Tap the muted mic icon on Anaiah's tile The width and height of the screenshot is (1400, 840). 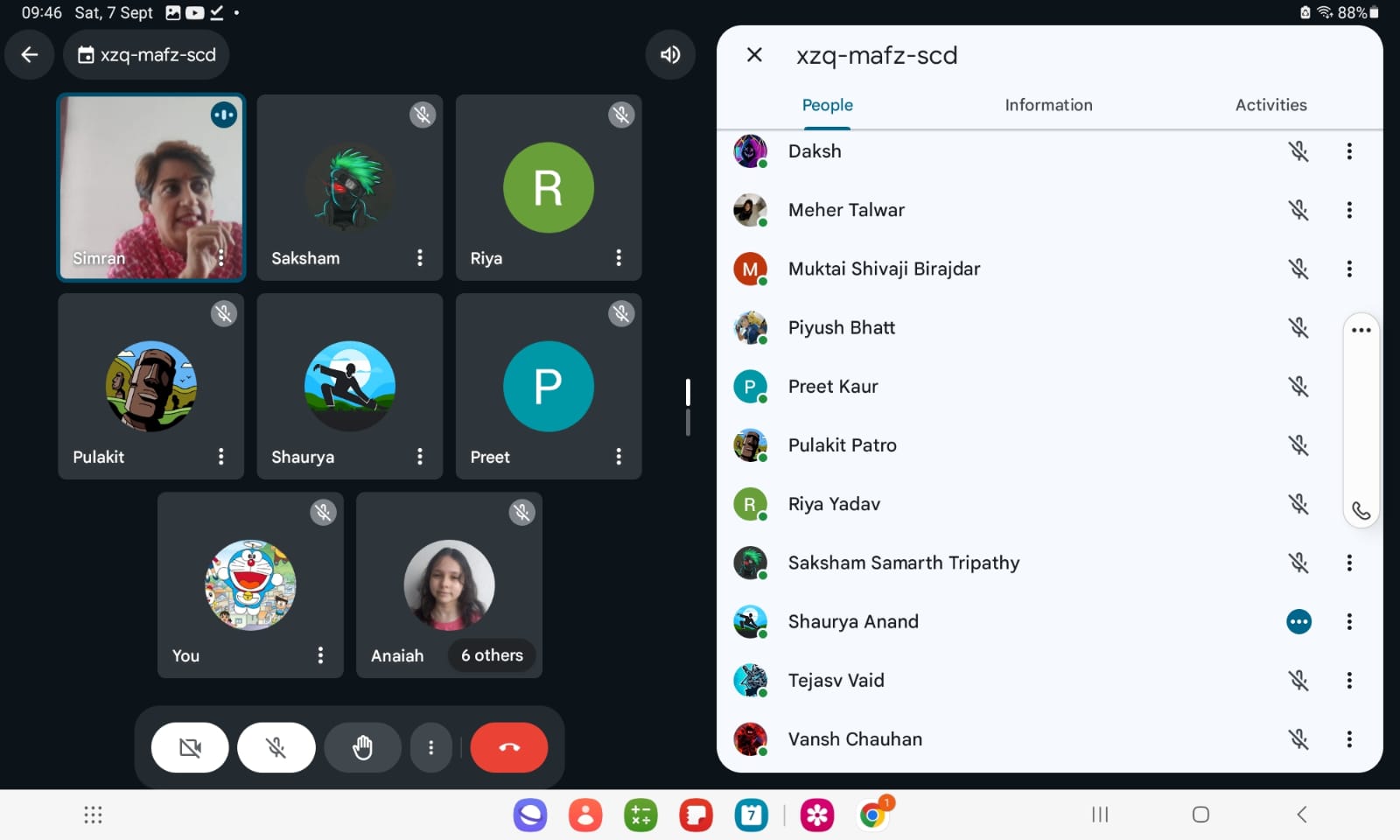click(x=522, y=512)
